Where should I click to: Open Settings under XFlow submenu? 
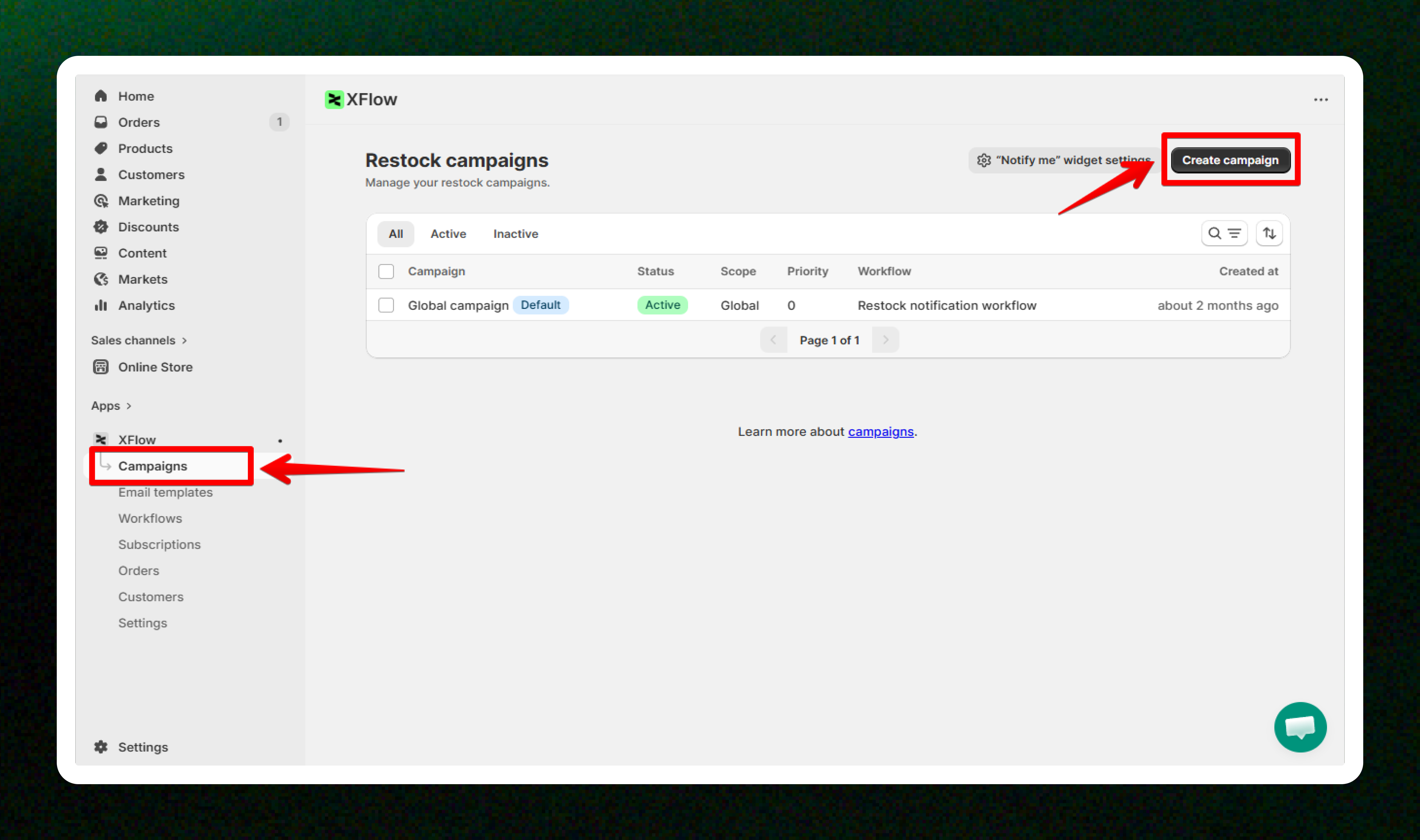pyautogui.click(x=143, y=623)
